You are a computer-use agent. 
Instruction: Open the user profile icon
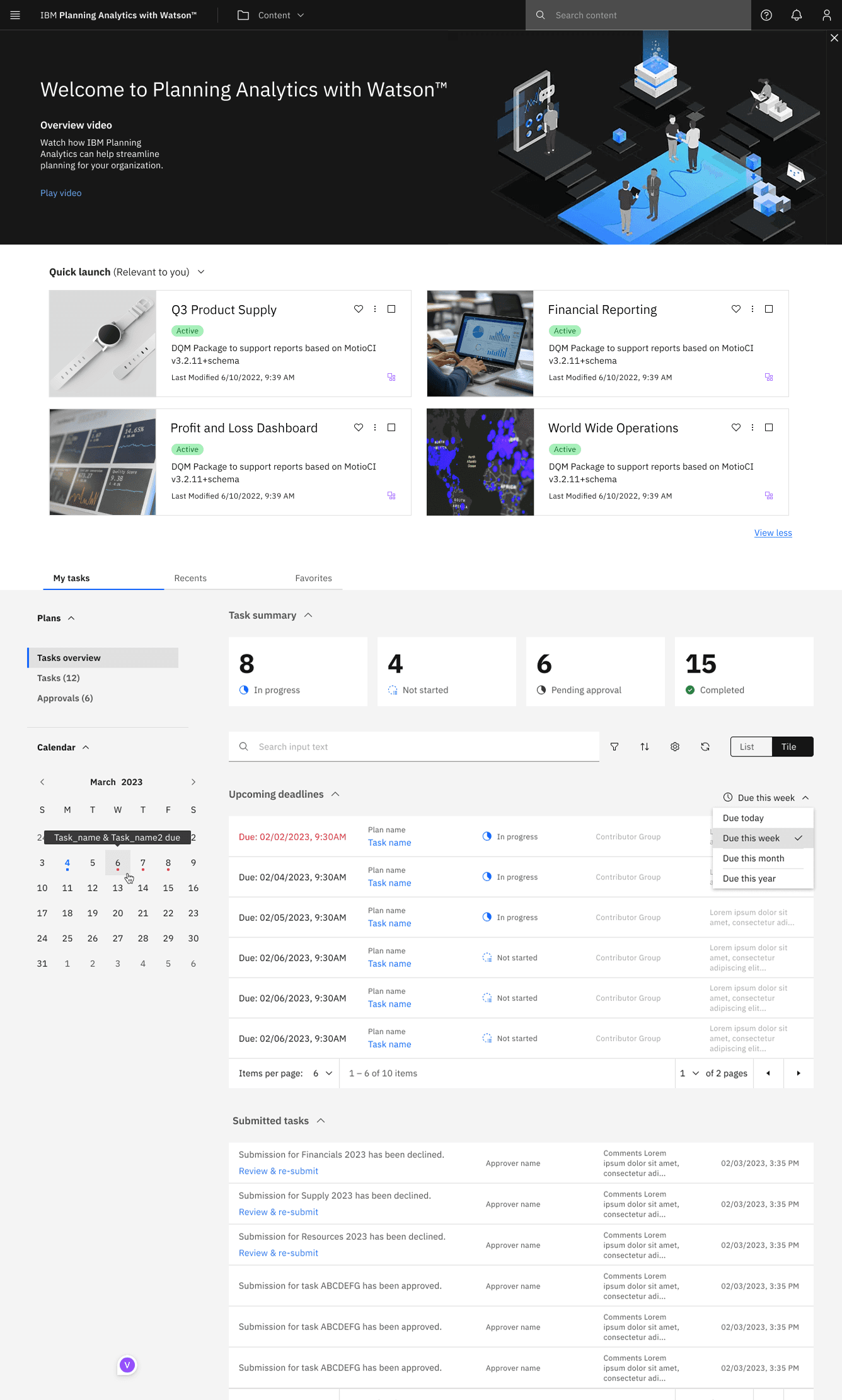pos(827,15)
